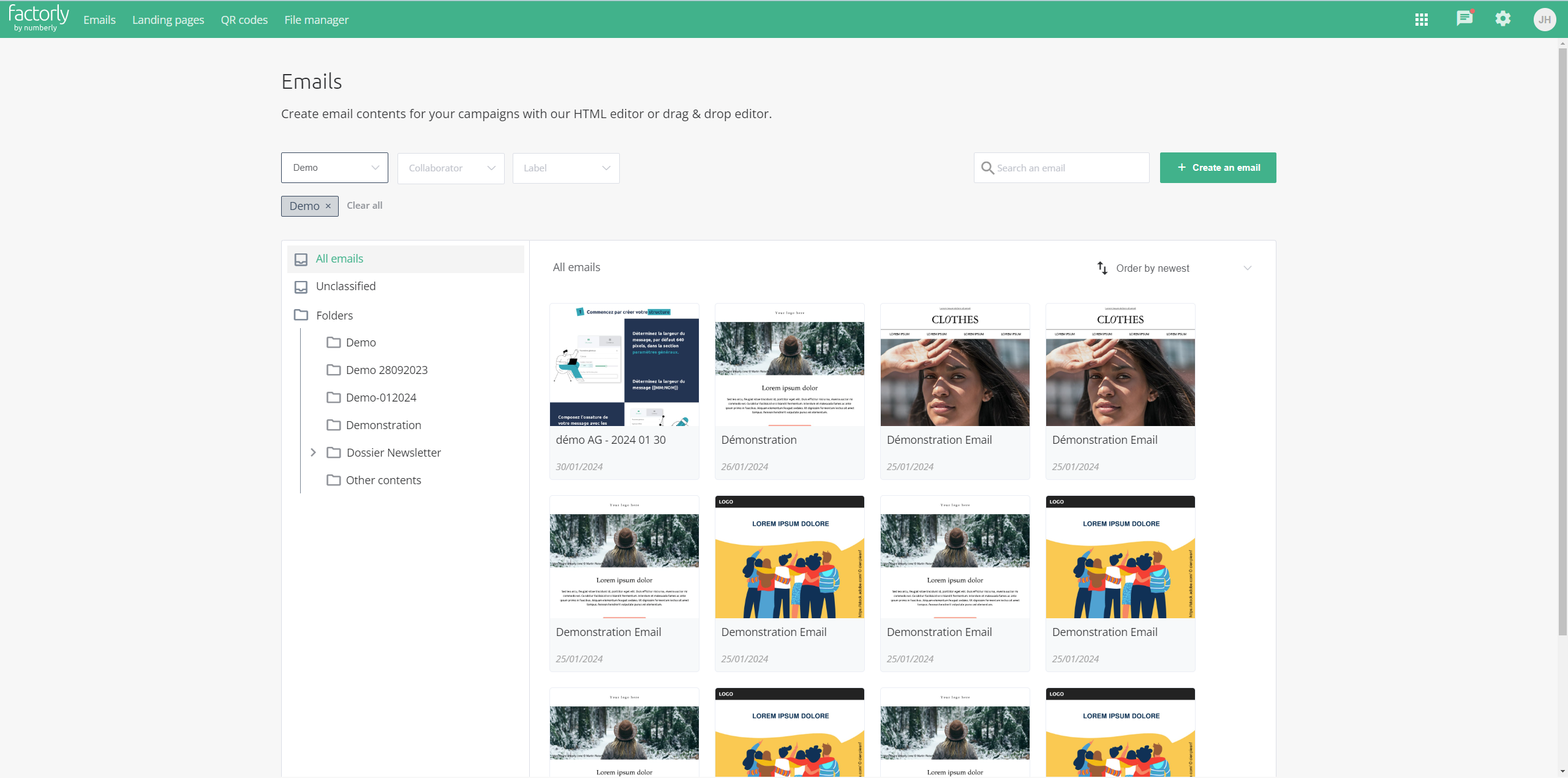Go to Landing pages menu
The width and height of the screenshot is (1568, 778).
point(168,20)
